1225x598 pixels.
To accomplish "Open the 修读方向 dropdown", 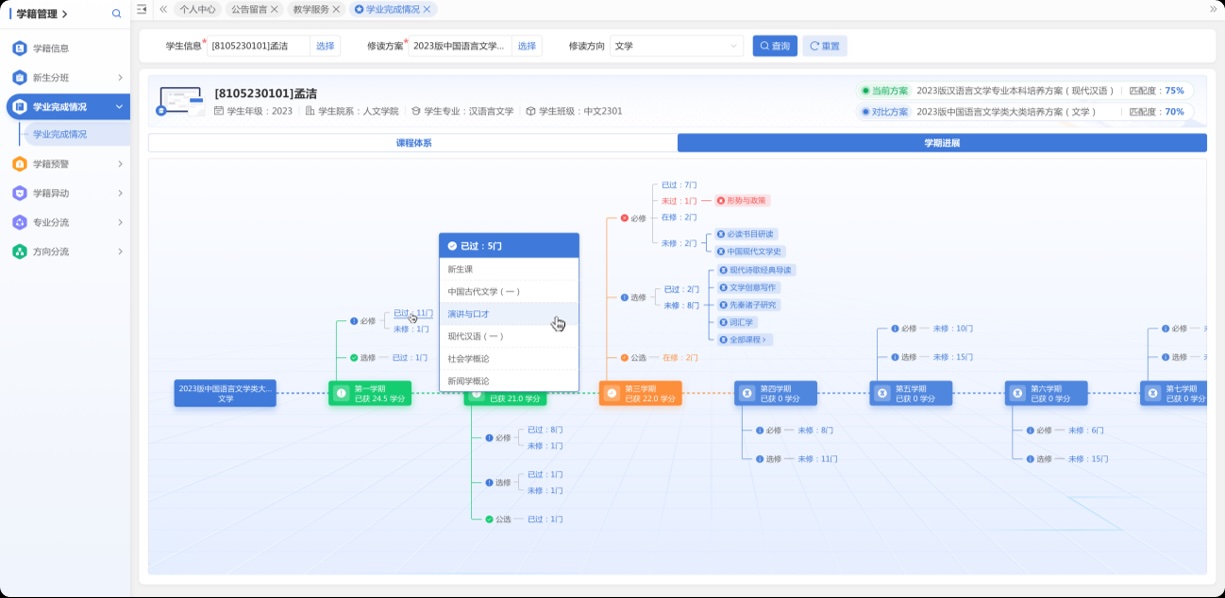I will coord(677,46).
